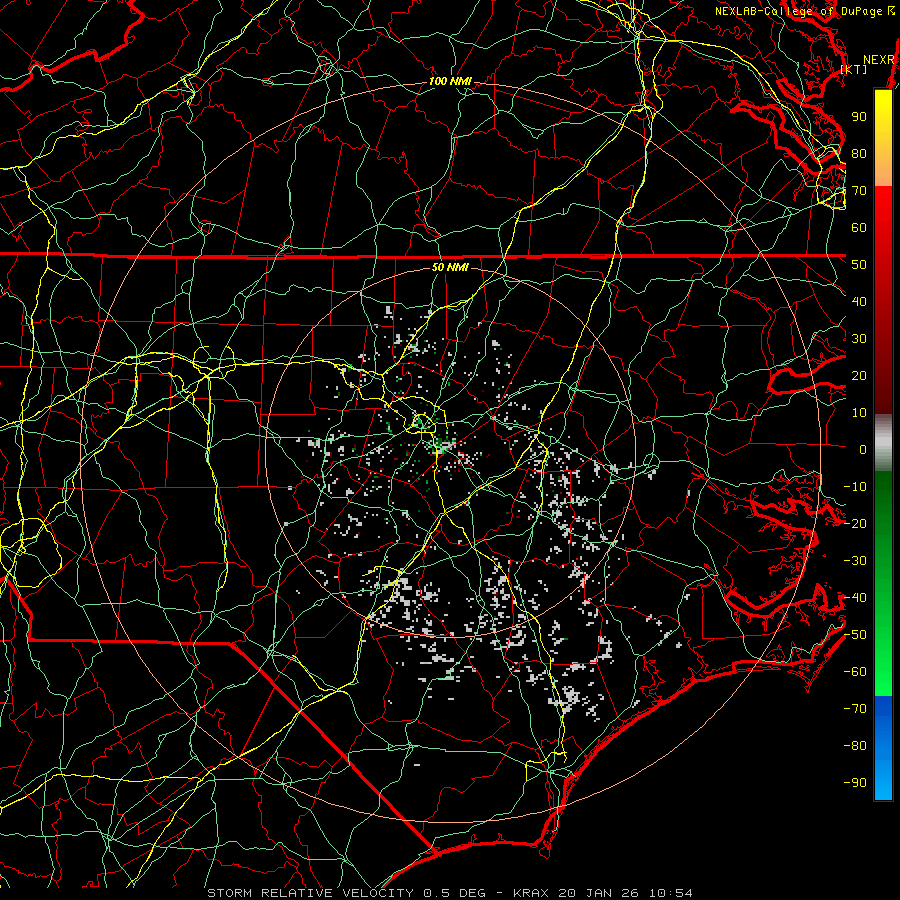This screenshot has height=900, width=900.
Task: Click the 0 value on the velocity scale
Action: (x=863, y=450)
